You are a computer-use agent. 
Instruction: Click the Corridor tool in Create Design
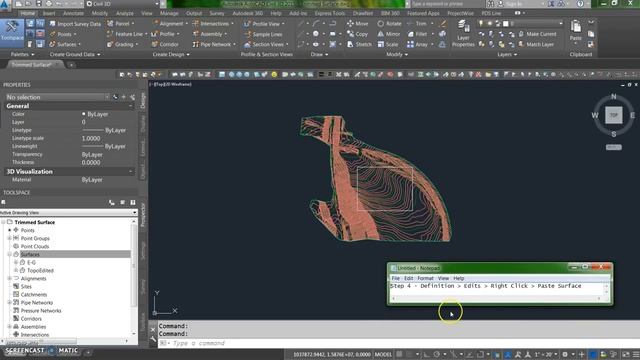[x=165, y=44]
